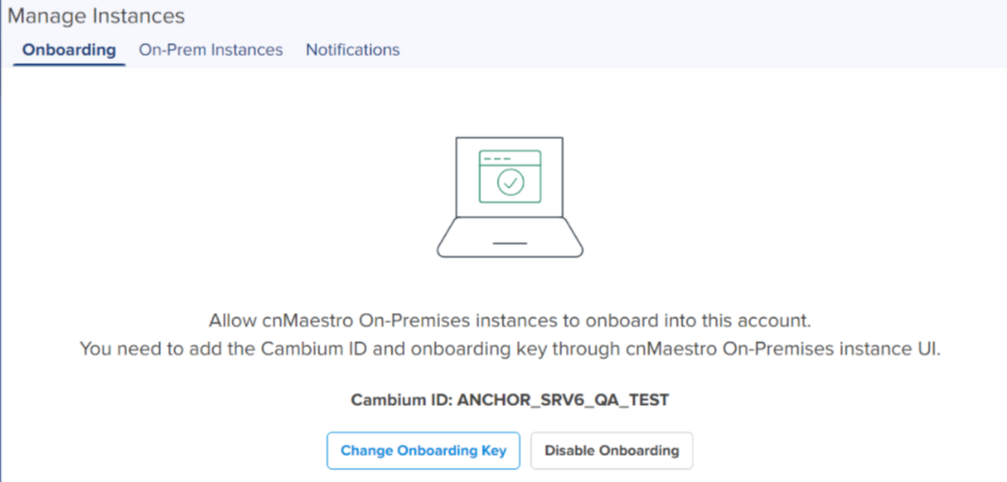
Task: Go to the Notifications tab
Action: click(352, 50)
